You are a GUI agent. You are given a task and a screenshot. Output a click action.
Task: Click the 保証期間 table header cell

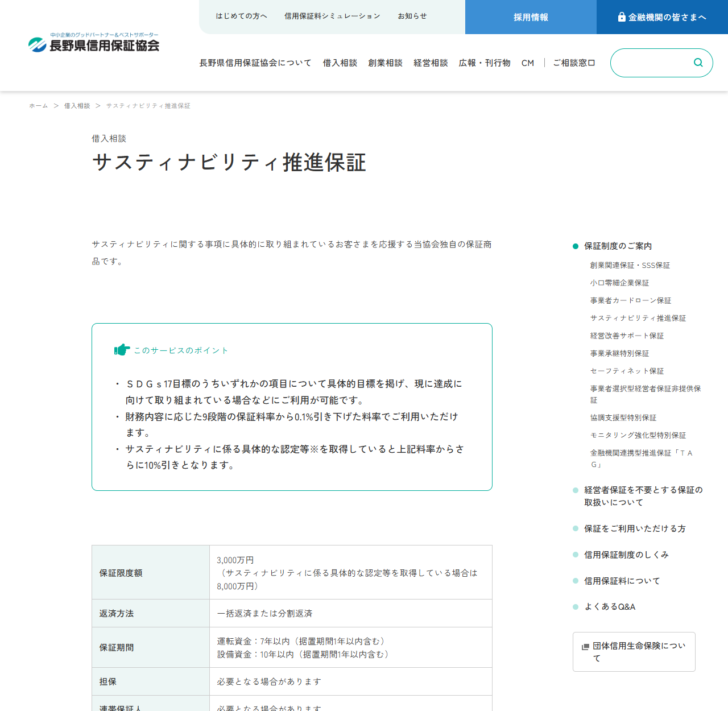[150, 647]
